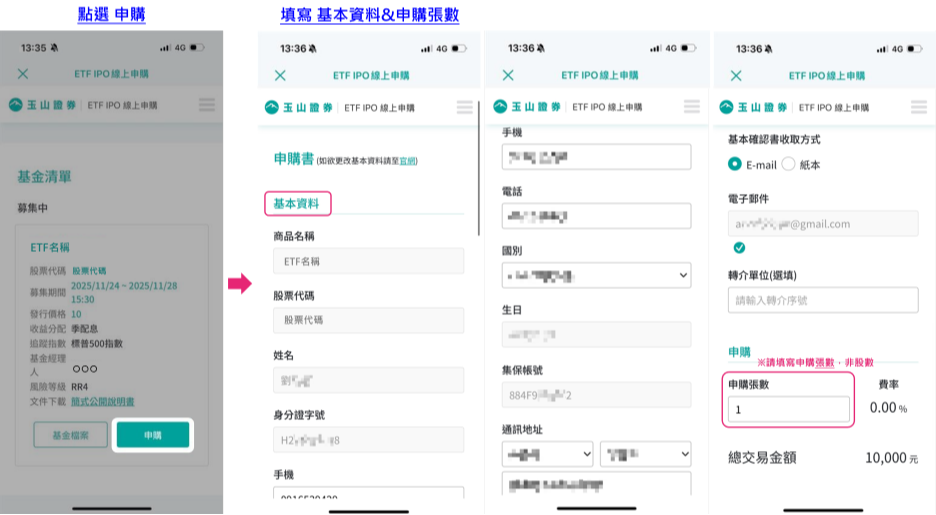Click the 轉介單位 input field
This screenshot has width=936, height=515.
[x=822, y=300]
